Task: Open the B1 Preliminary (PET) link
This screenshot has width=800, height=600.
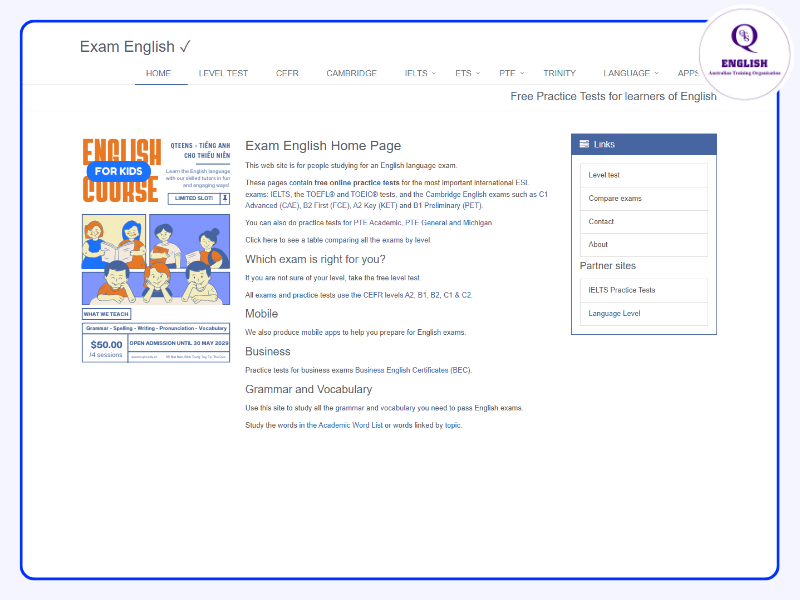Action: pyautogui.click(x=447, y=206)
